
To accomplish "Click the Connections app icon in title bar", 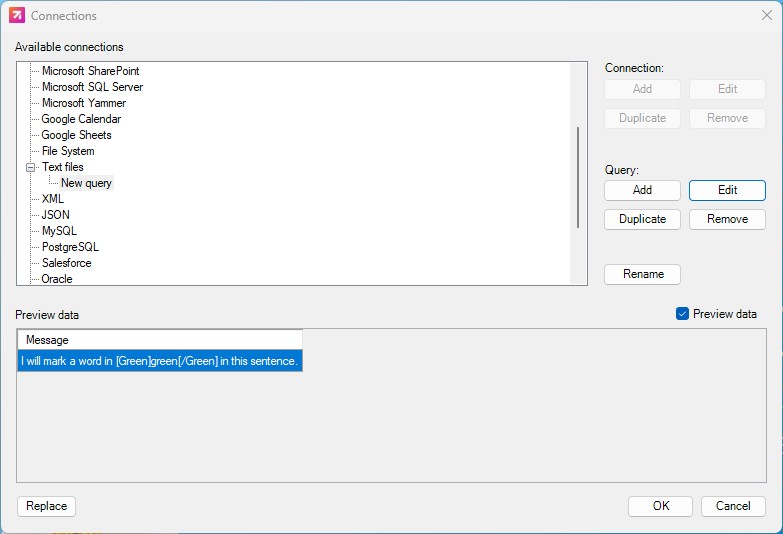I will click(x=16, y=15).
